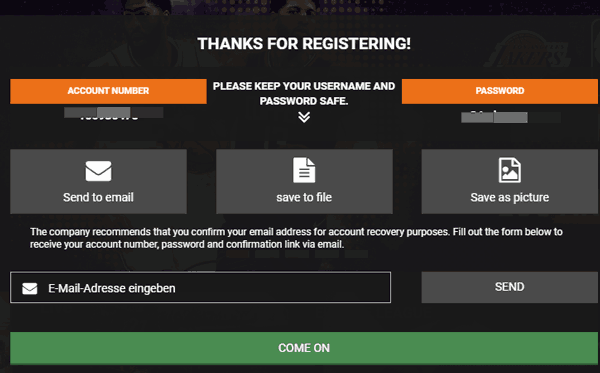Viewport: 600px width, 373px height.
Task: Click the SEND button
Action: (510, 287)
